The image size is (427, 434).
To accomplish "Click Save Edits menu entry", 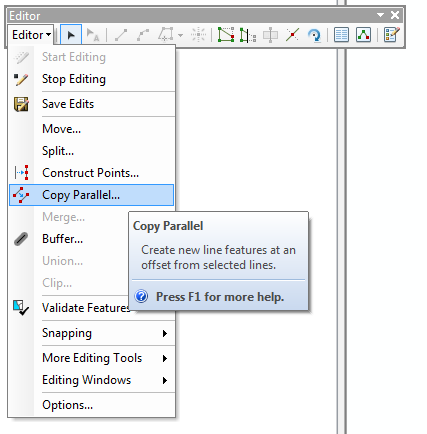I will coord(92,104).
